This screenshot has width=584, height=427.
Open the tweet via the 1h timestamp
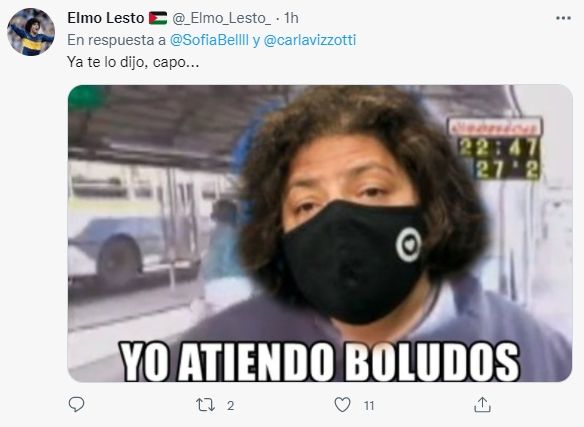[291, 18]
